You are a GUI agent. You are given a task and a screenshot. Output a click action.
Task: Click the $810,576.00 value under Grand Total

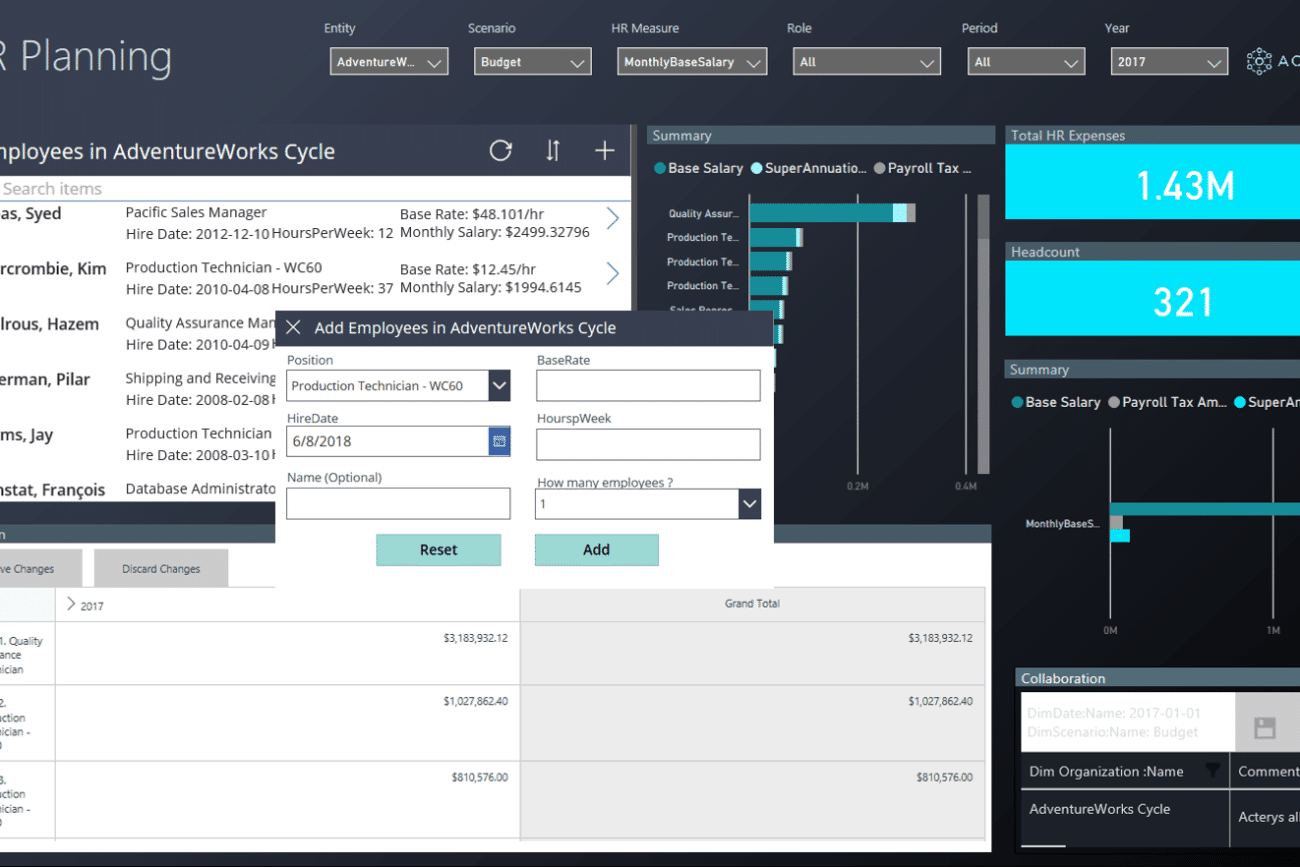[944, 777]
